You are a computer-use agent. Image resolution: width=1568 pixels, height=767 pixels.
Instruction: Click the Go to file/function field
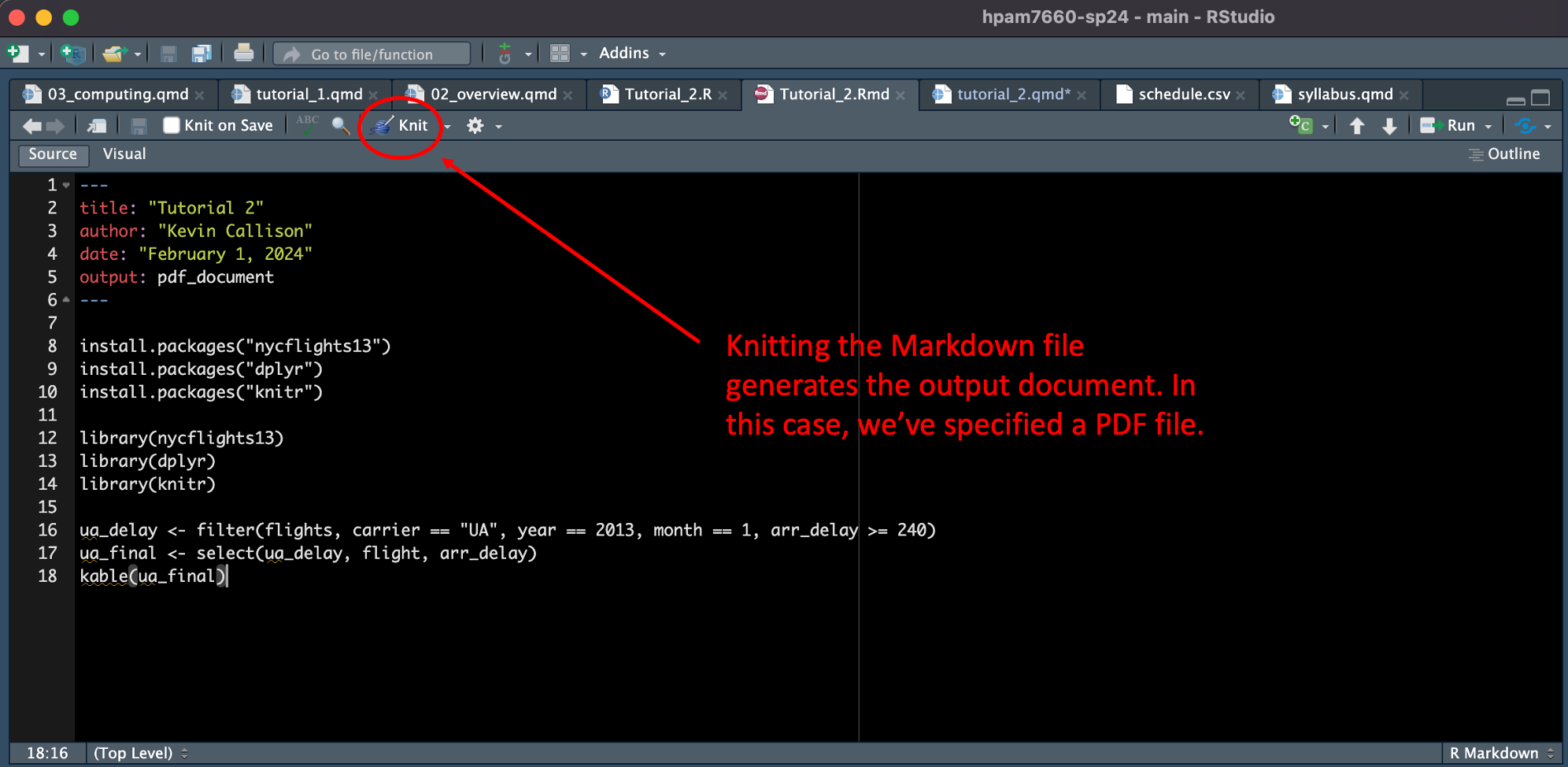pos(372,54)
